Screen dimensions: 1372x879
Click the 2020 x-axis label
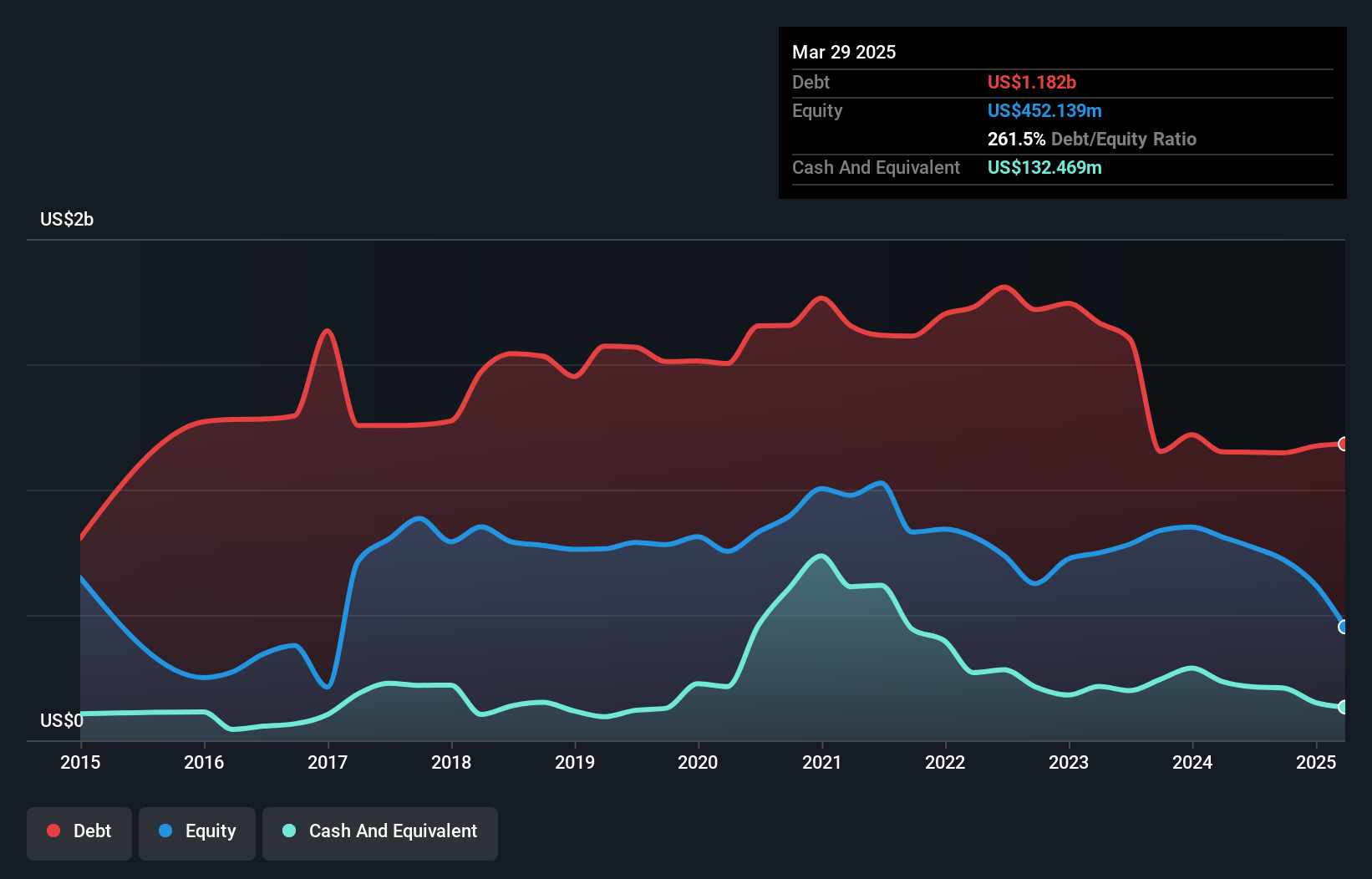(x=698, y=762)
